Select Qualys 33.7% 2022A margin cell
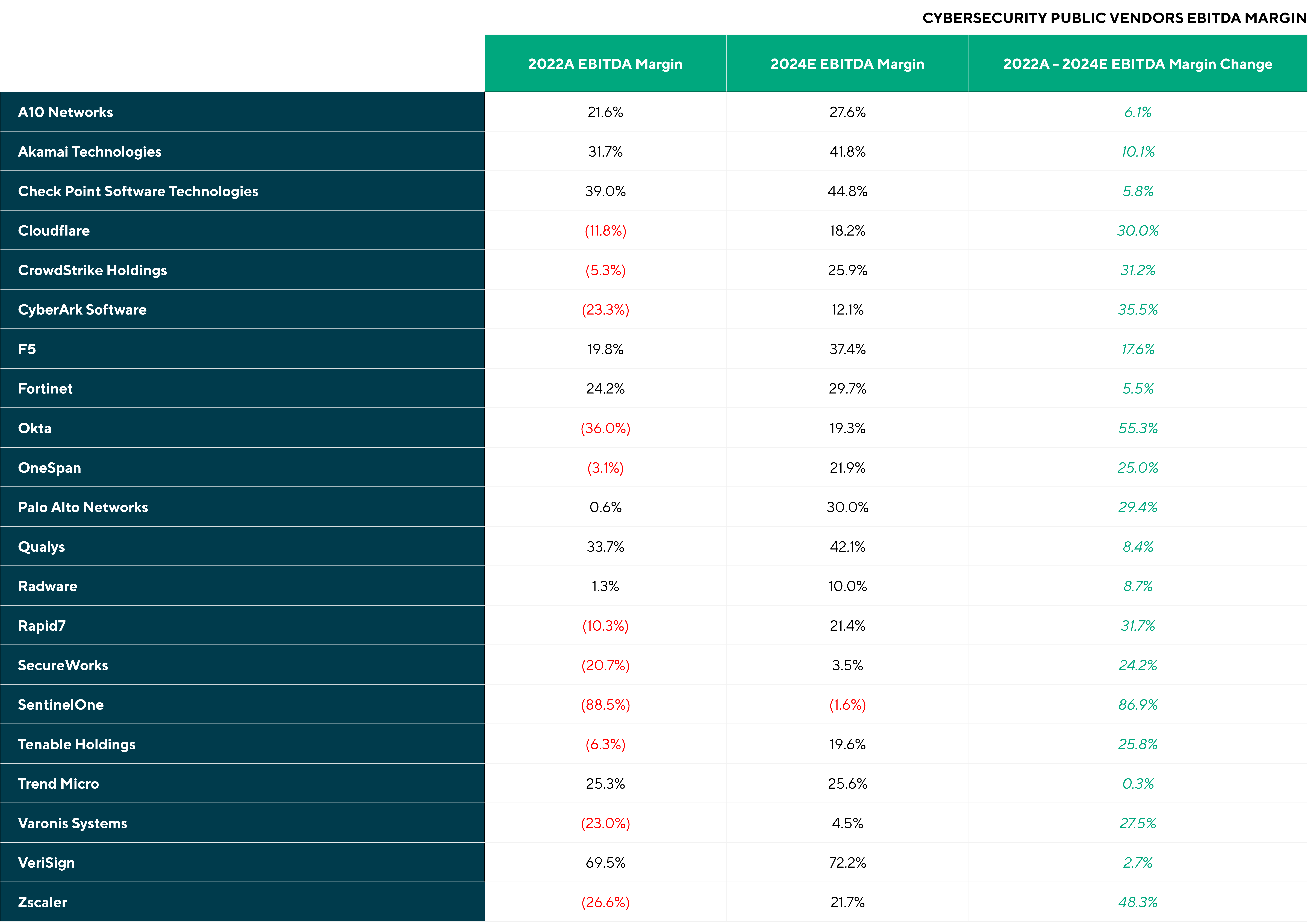Image resolution: width=1316 pixels, height=922 pixels. pyautogui.click(x=605, y=547)
